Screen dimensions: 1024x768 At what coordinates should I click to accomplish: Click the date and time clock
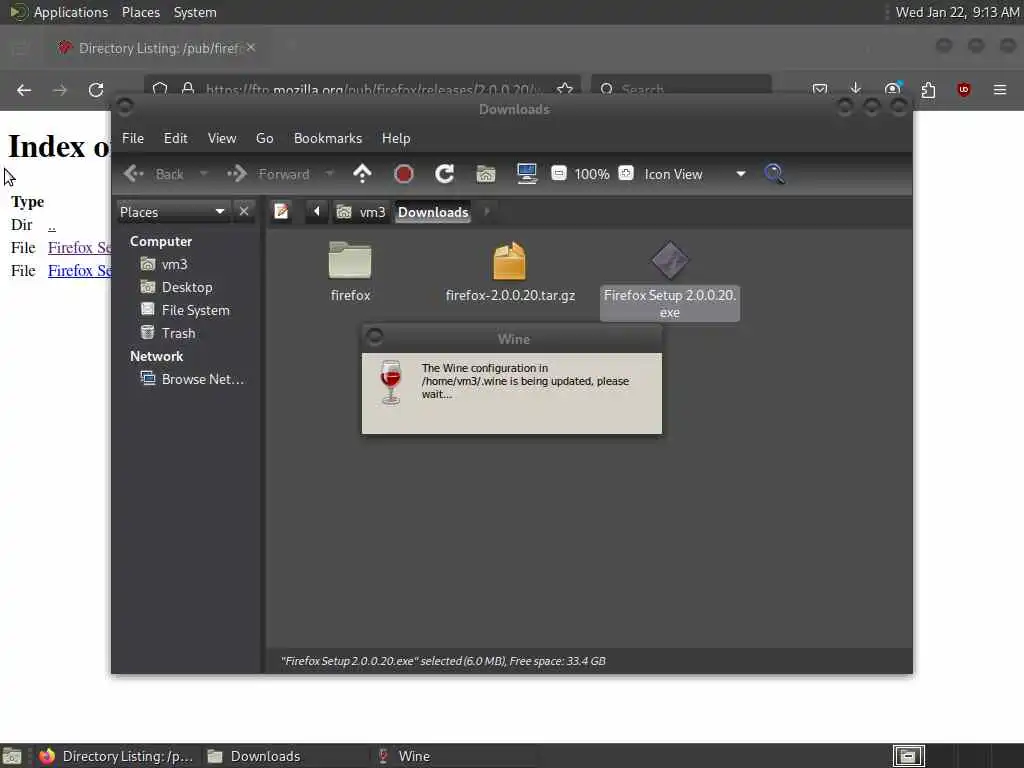957,12
